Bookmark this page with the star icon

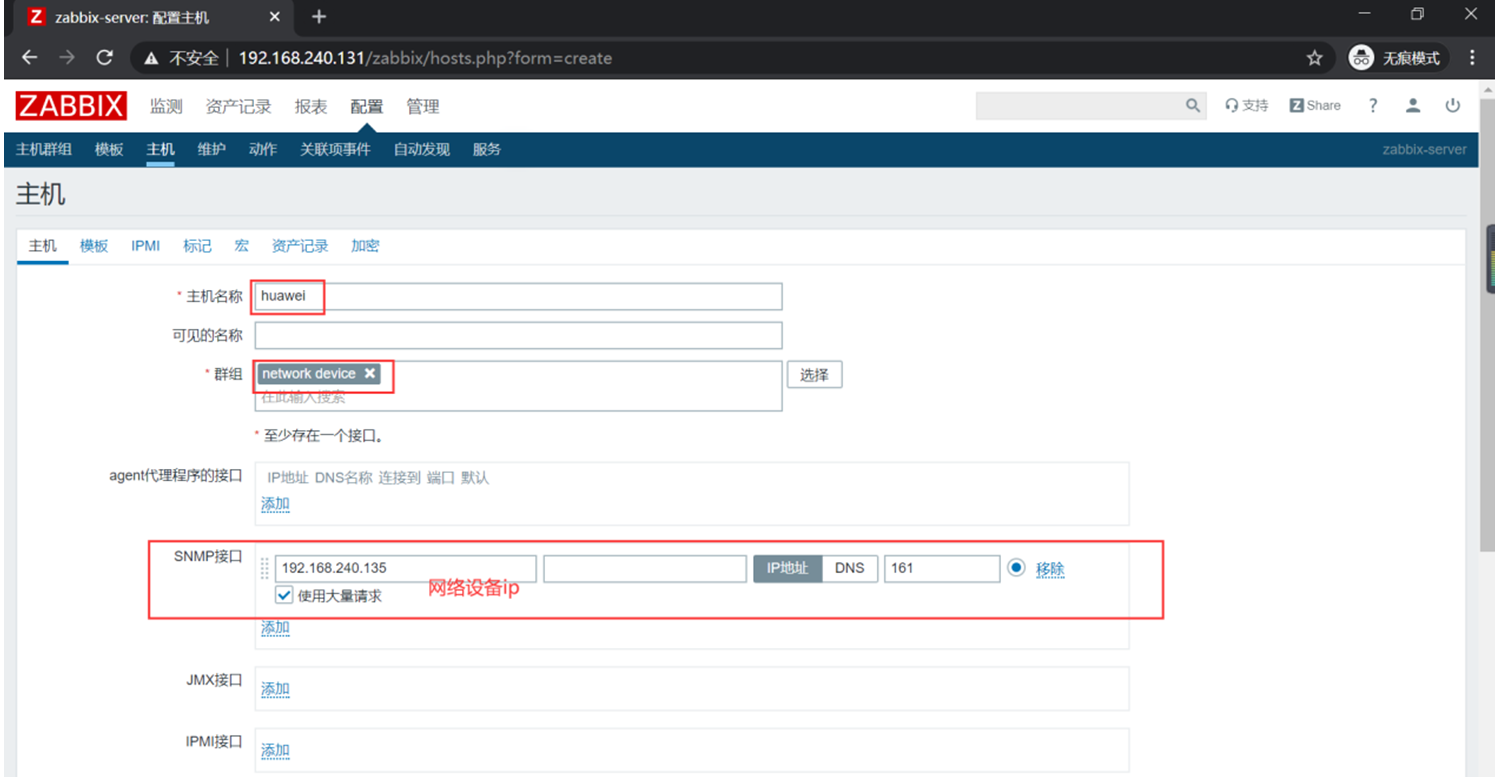click(x=1314, y=58)
